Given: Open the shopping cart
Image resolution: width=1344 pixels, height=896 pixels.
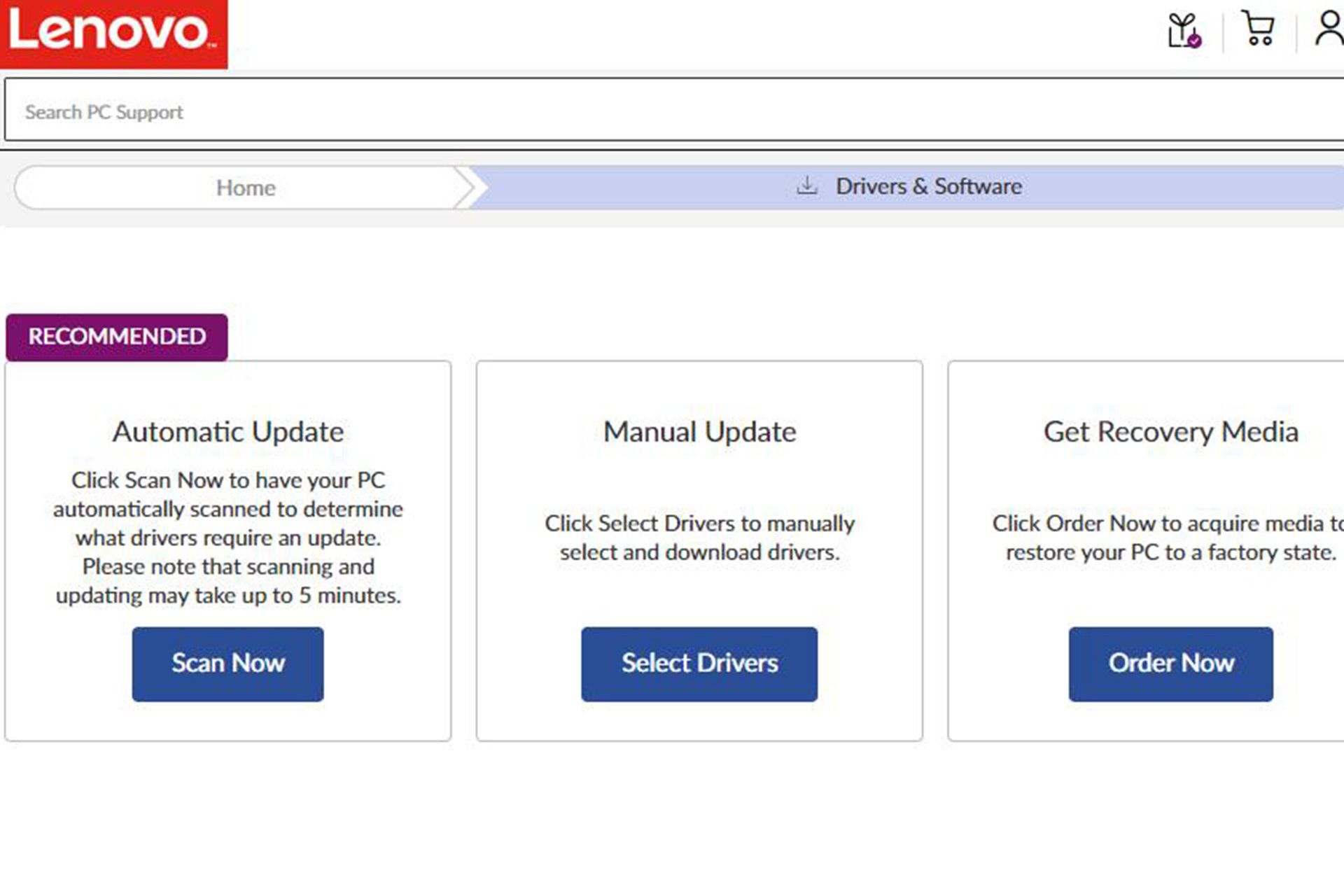Looking at the screenshot, I should pos(1258,29).
